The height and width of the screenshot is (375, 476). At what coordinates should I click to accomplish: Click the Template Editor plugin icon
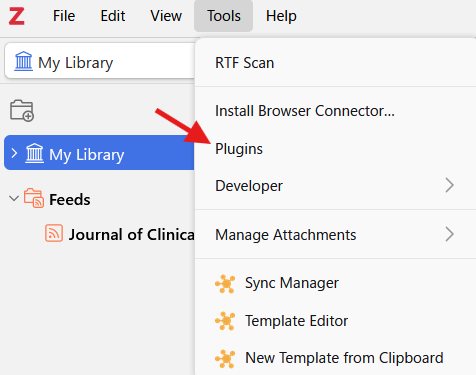[x=225, y=321]
